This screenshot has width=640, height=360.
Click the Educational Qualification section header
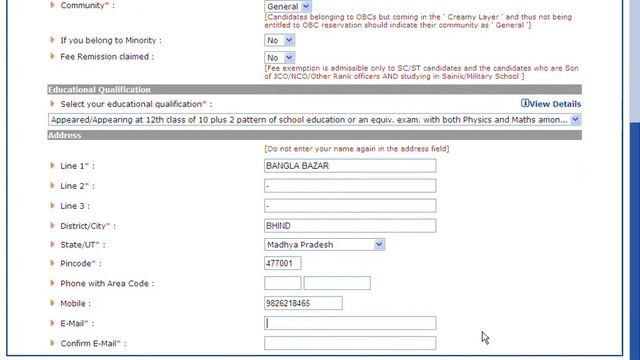click(x=314, y=89)
